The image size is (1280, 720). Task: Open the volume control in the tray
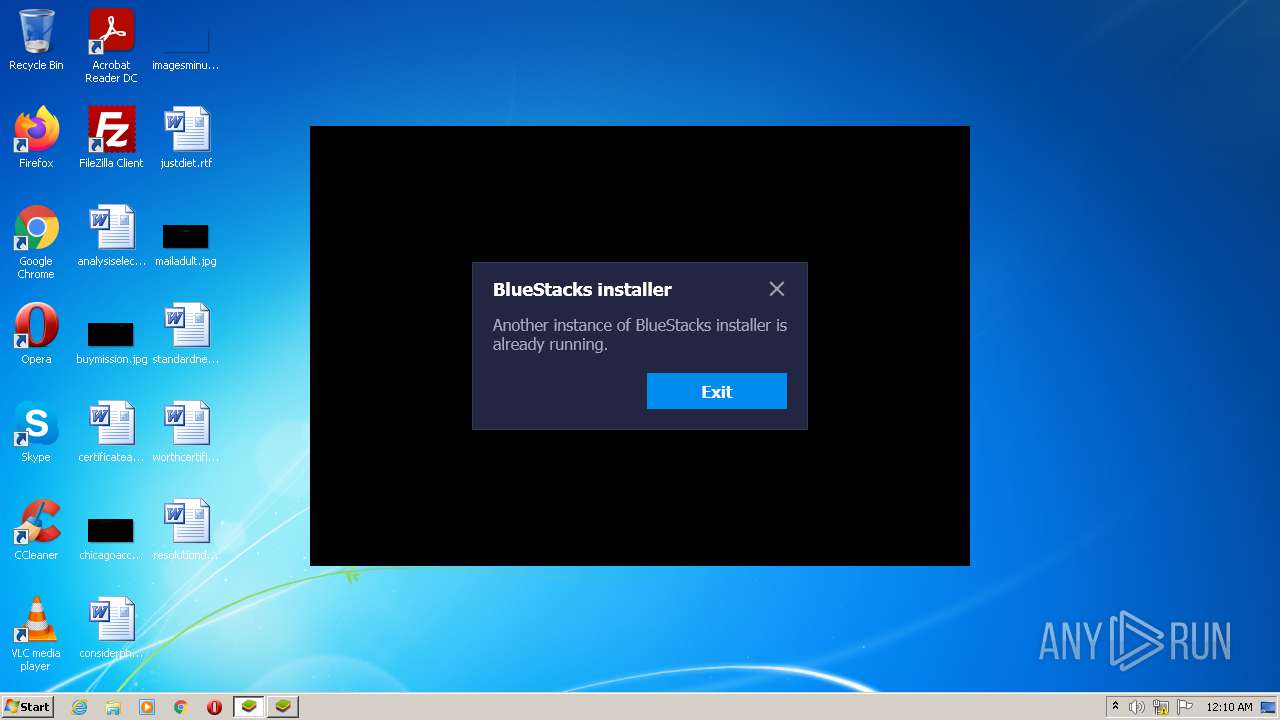coord(1137,707)
